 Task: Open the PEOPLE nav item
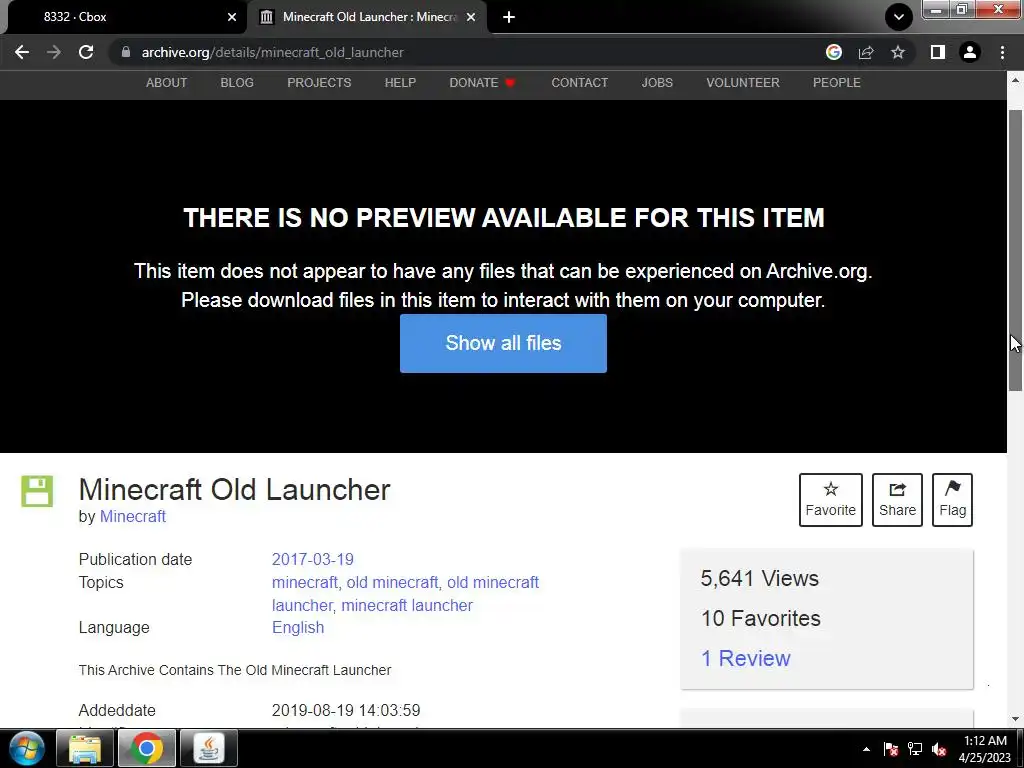(x=837, y=83)
